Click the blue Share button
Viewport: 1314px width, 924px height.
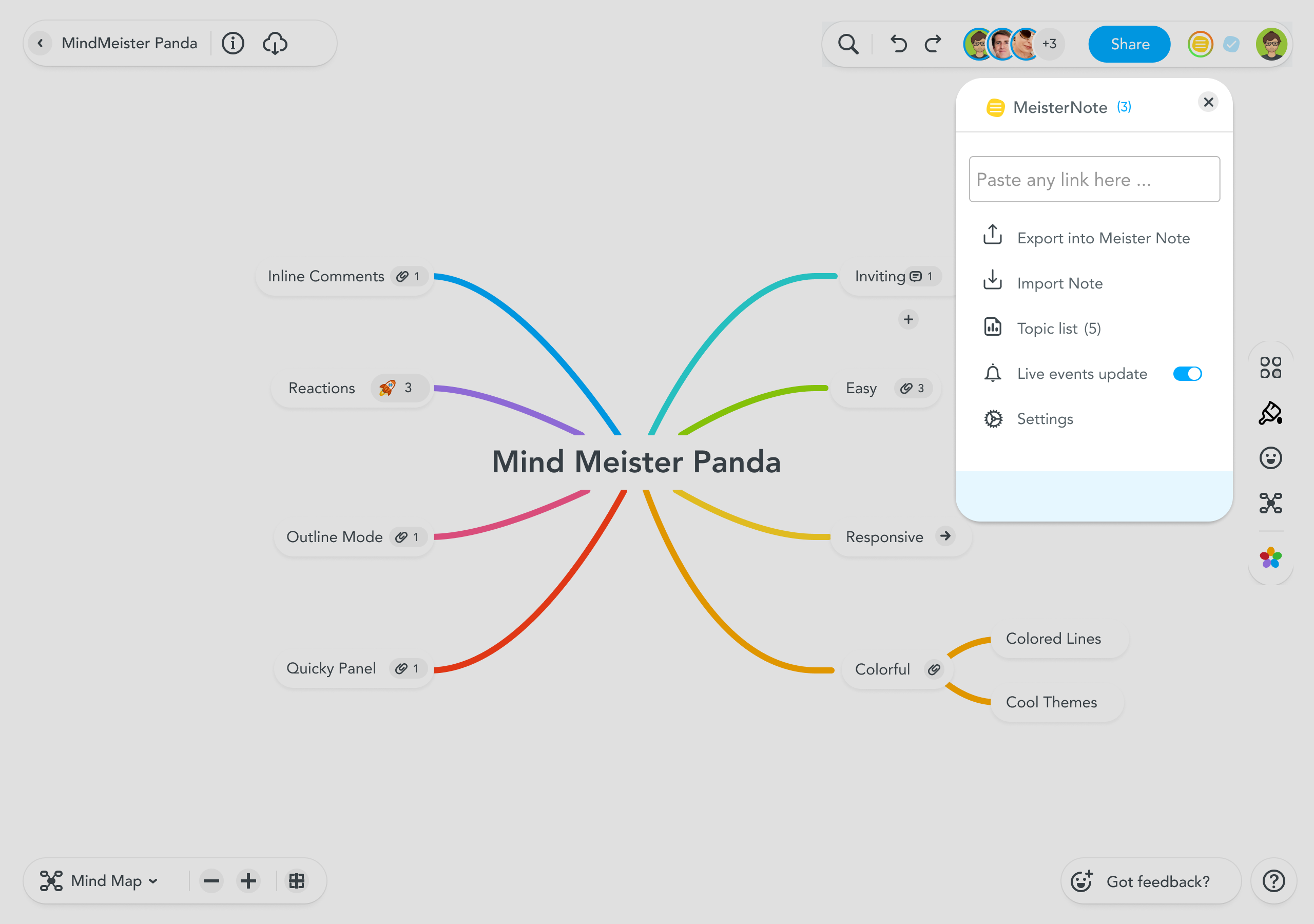pos(1129,44)
